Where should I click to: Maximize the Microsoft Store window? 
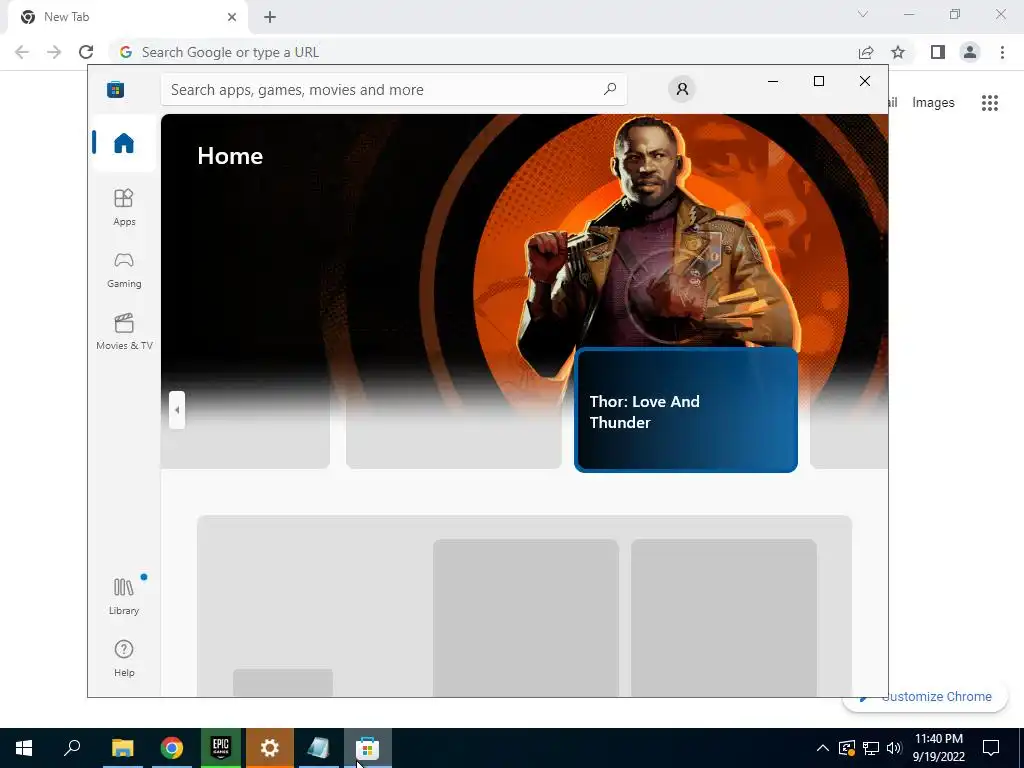point(819,81)
